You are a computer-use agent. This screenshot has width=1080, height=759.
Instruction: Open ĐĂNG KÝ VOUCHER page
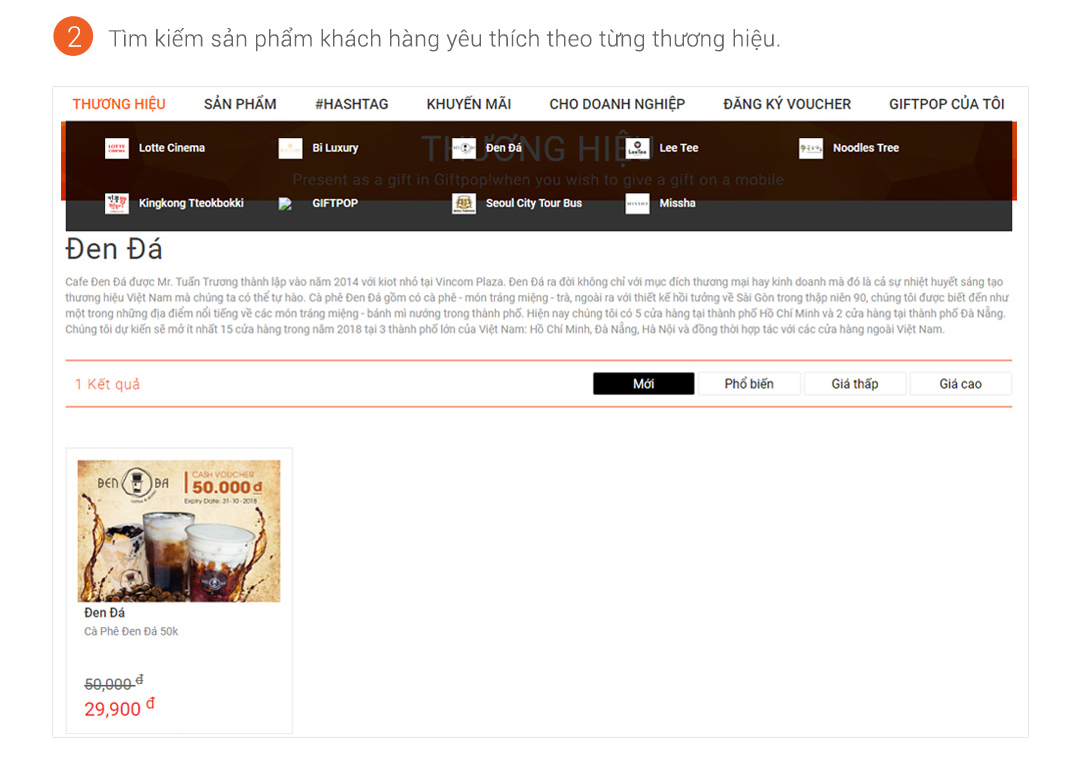[x=787, y=104]
